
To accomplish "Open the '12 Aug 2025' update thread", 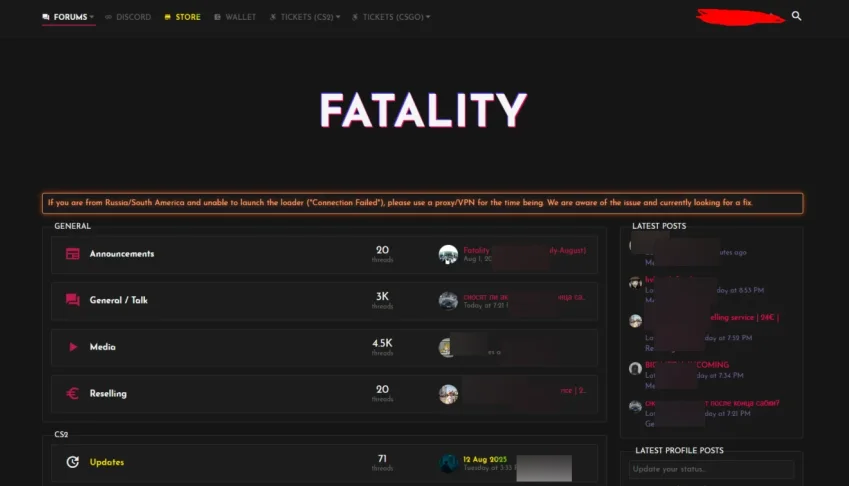I will (485, 459).
